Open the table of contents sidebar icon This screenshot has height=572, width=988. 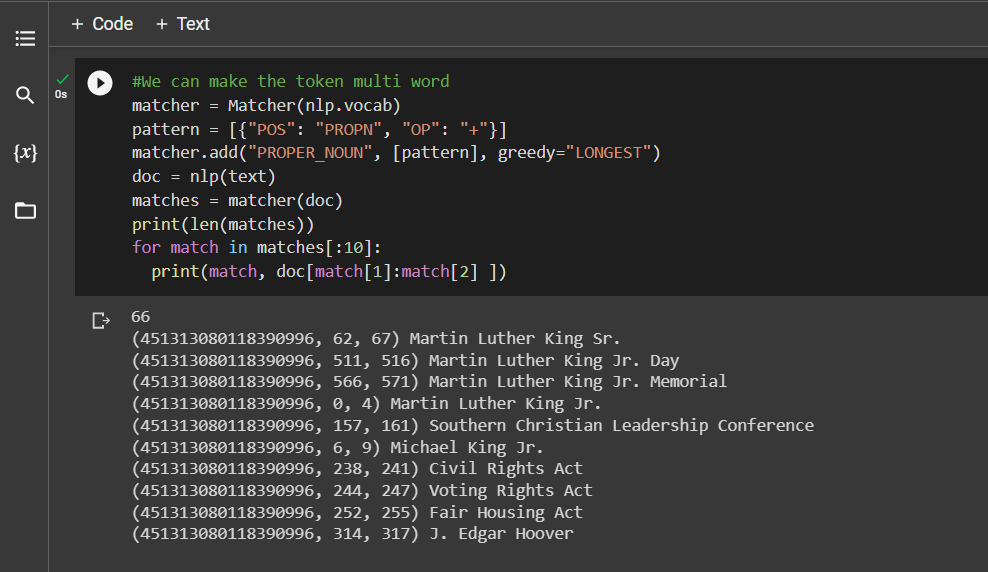click(x=25, y=38)
